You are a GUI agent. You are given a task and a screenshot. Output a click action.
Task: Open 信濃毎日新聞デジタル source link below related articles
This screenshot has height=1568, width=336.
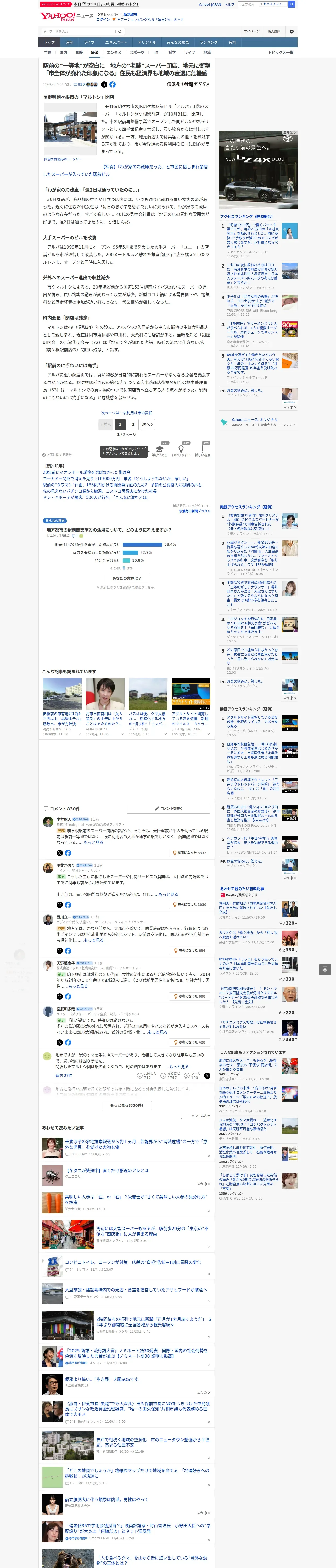[194, 511]
